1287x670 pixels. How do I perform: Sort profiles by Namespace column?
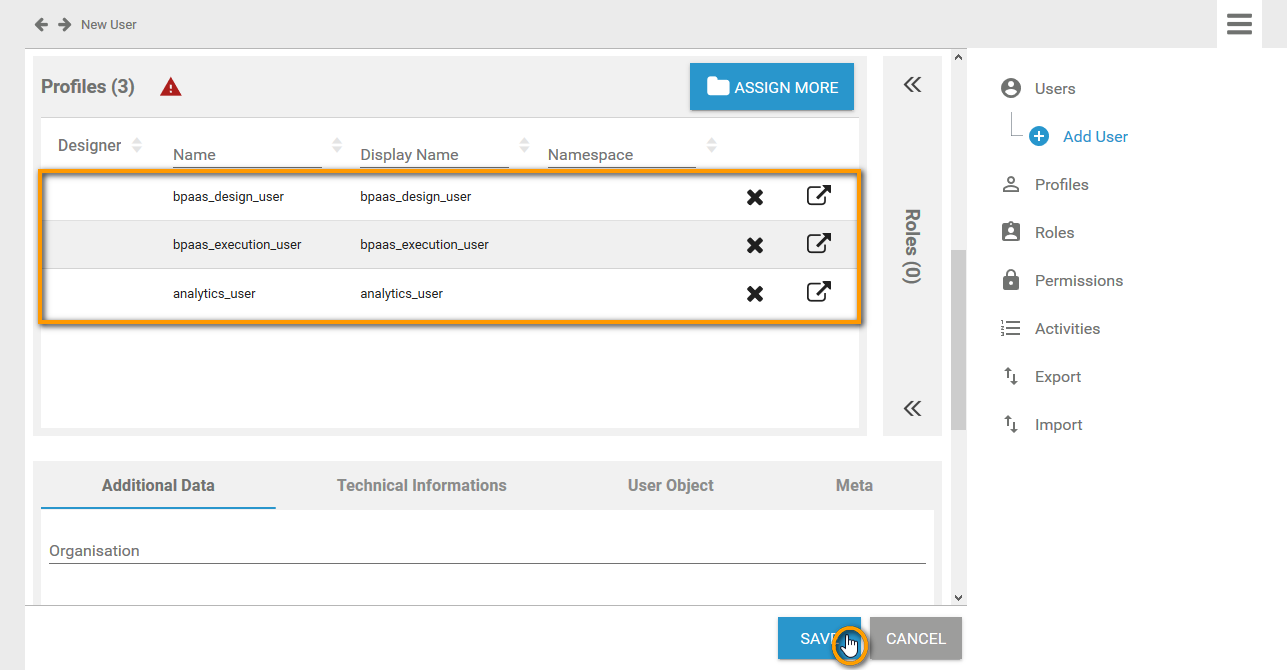click(711, 145)
